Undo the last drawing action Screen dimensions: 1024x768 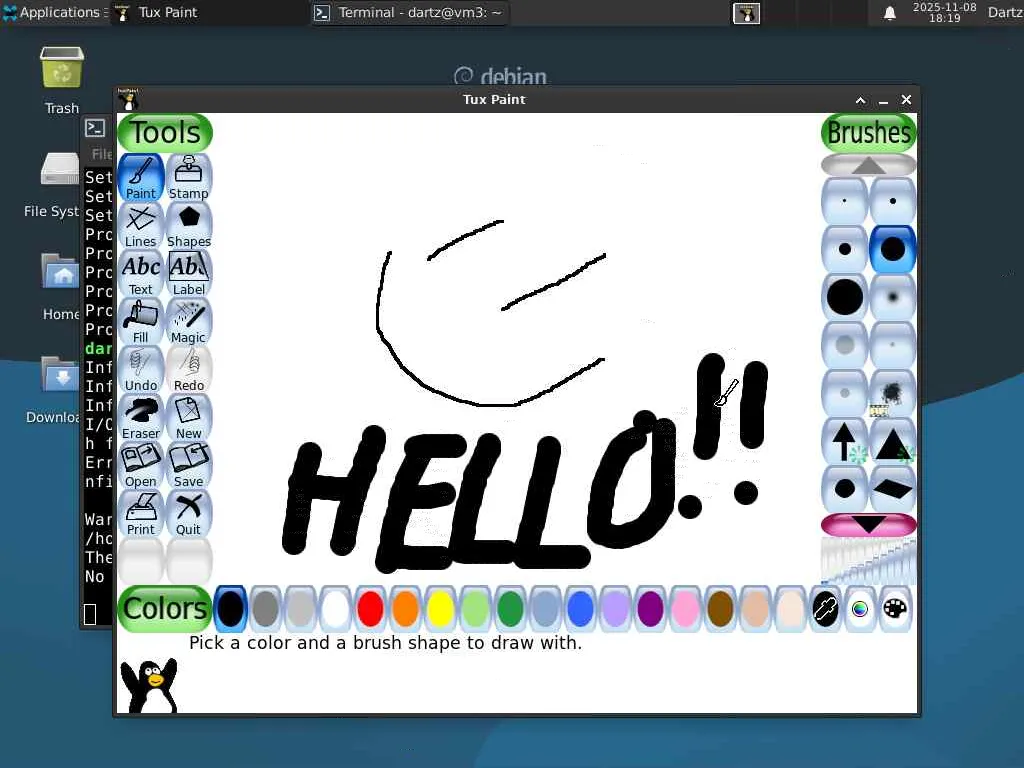click(140, 370)
